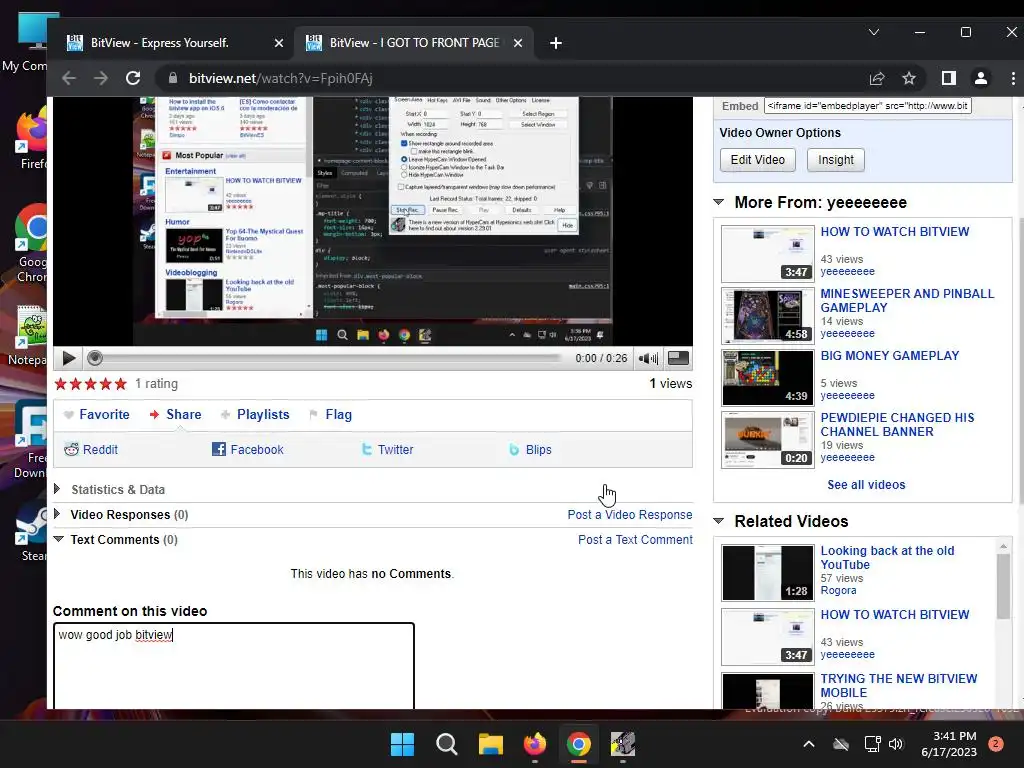Open the taskbar network status icon

click(872, 744)
